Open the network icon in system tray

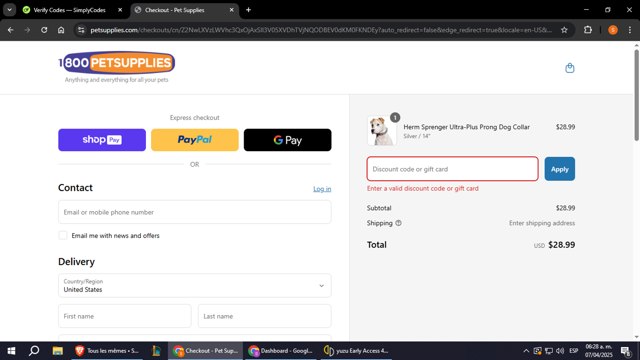(x=549, y=351)
